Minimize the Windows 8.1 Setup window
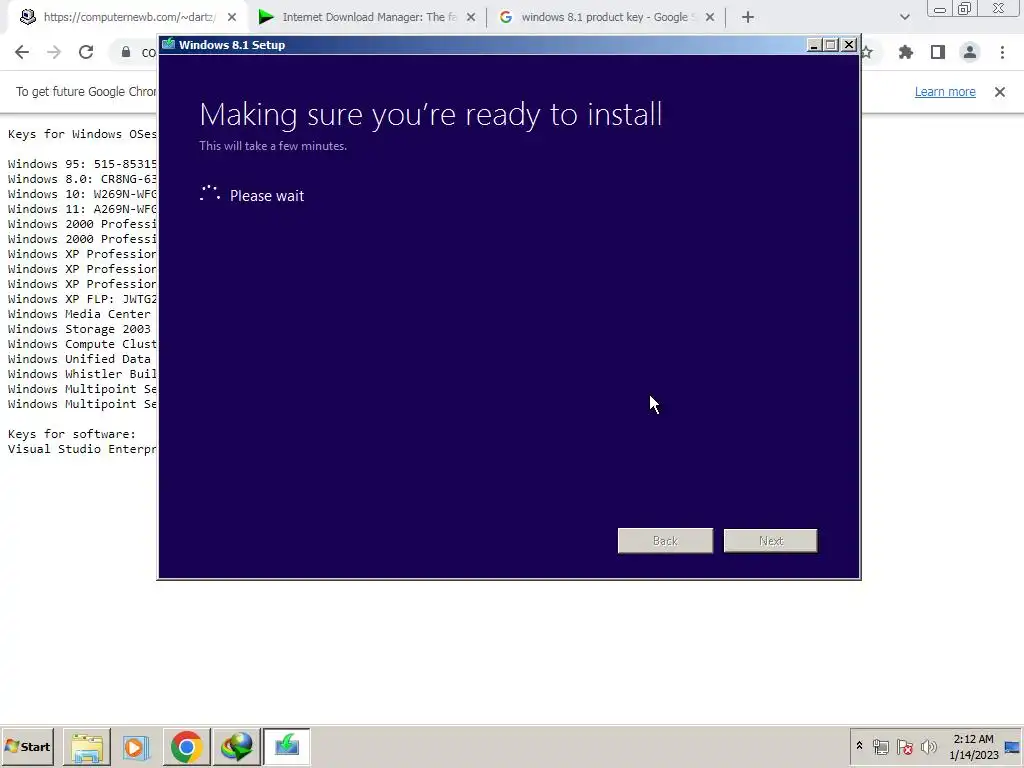Image resolution: width=1024 pixels, height=768 pixels. pyautogui.click(x=814, y=44)
